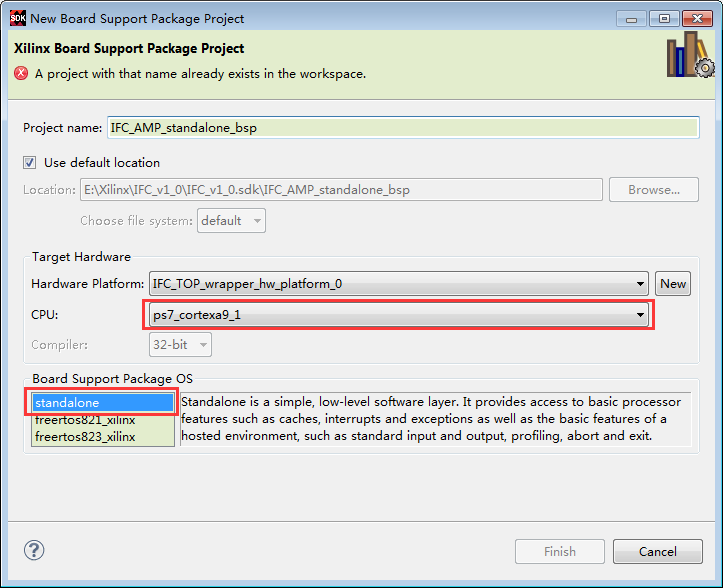Click the library books wizard banner icon
This screenshot has height=588, width=723.
tap(690, 54)
